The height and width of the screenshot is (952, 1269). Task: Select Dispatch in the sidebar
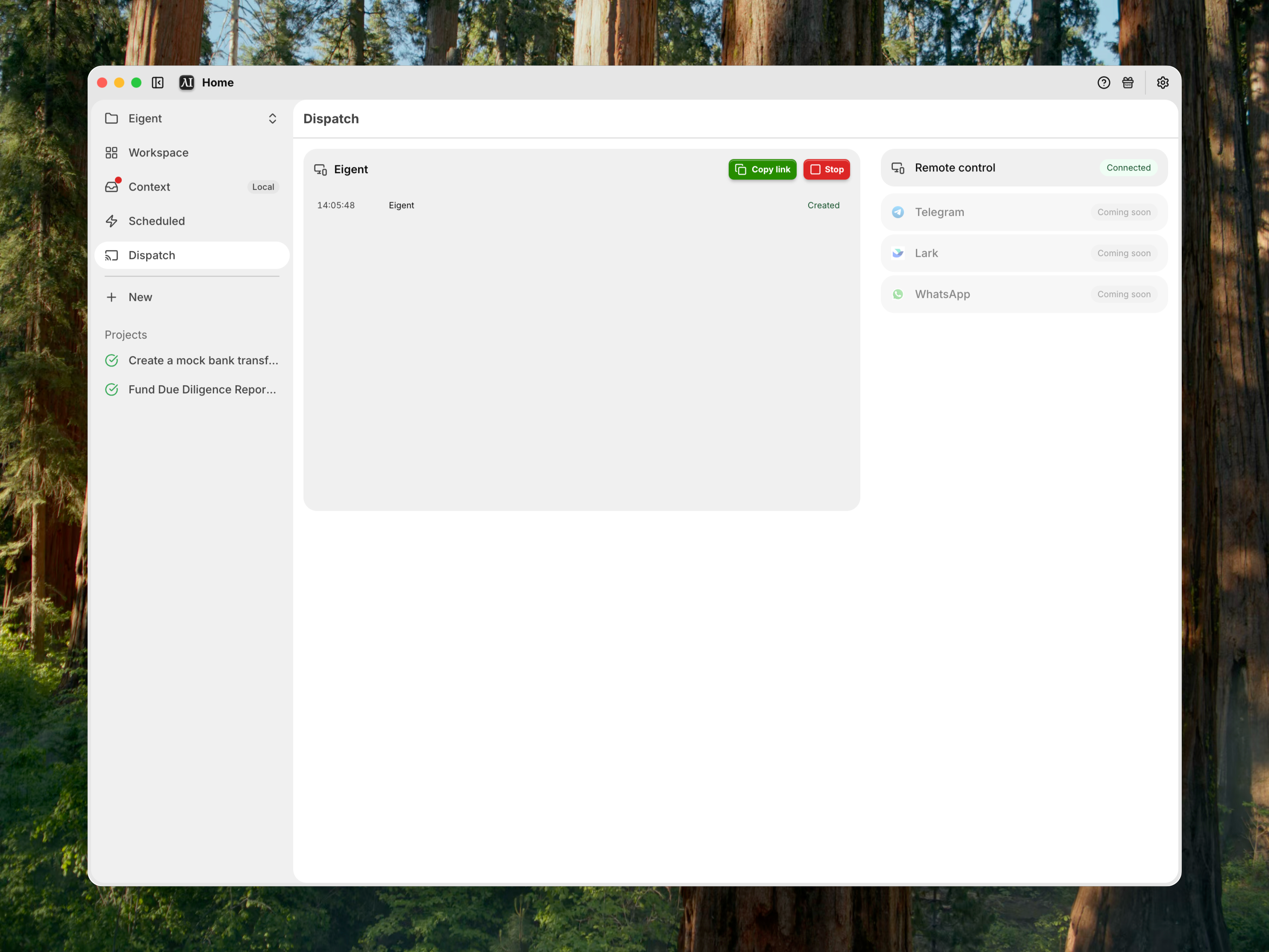pos(192,255)
